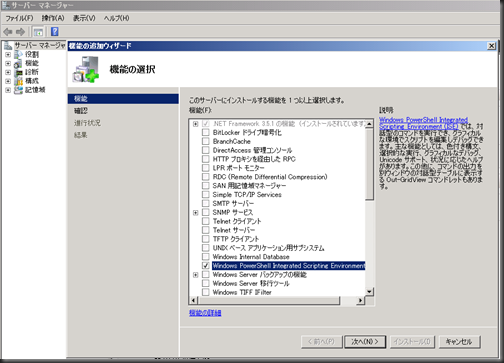
Task: Check DirectAccess 管理コンソール
Action: [x=206, y=150]
